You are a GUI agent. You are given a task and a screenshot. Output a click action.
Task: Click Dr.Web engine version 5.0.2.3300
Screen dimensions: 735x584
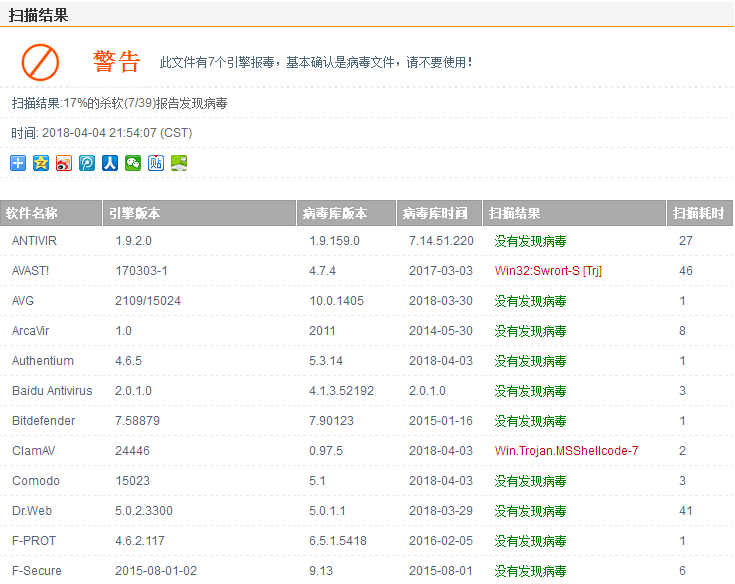click(144, 511)
